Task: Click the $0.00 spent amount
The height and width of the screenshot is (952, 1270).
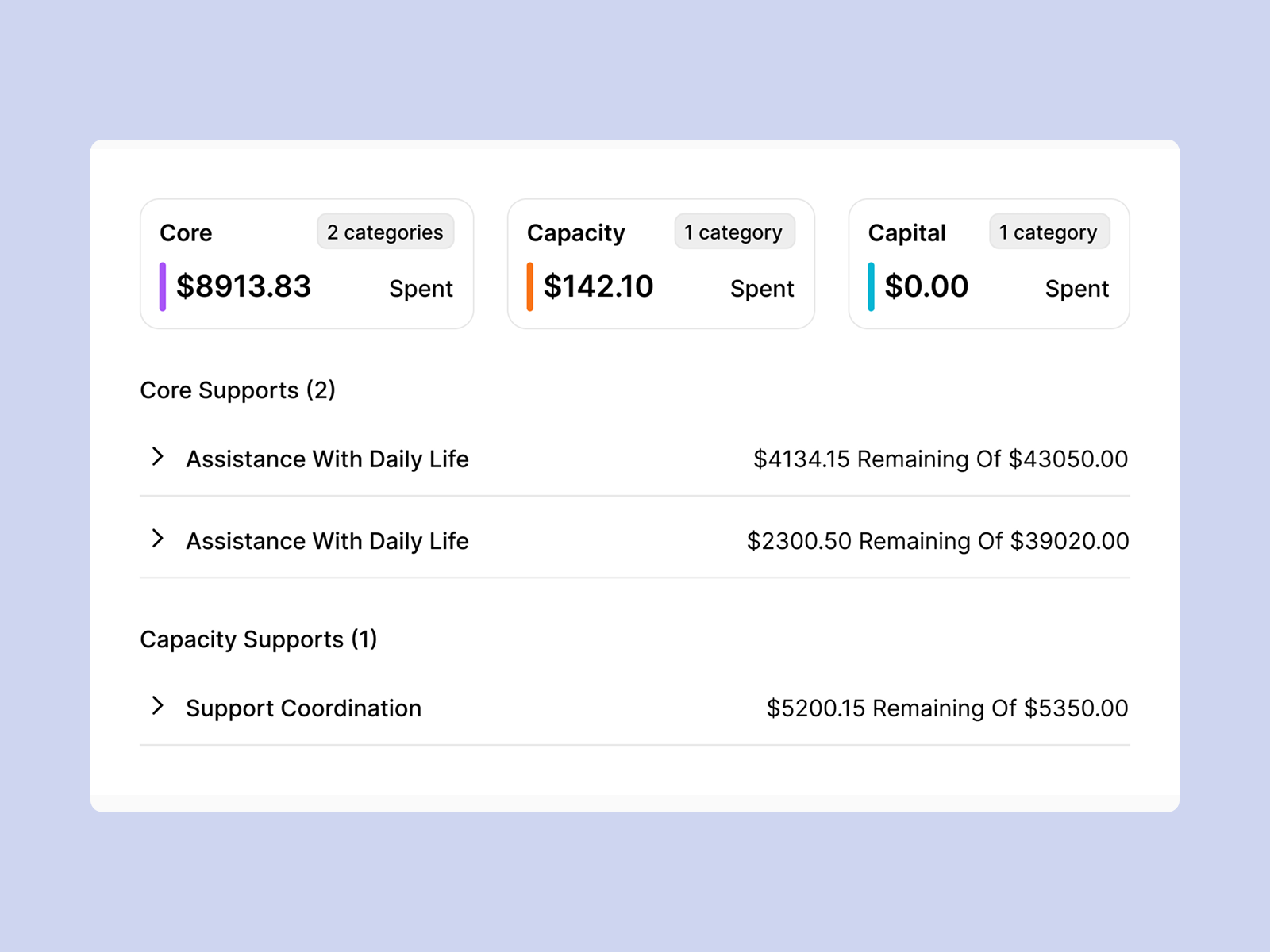Action: coord(926,286)
